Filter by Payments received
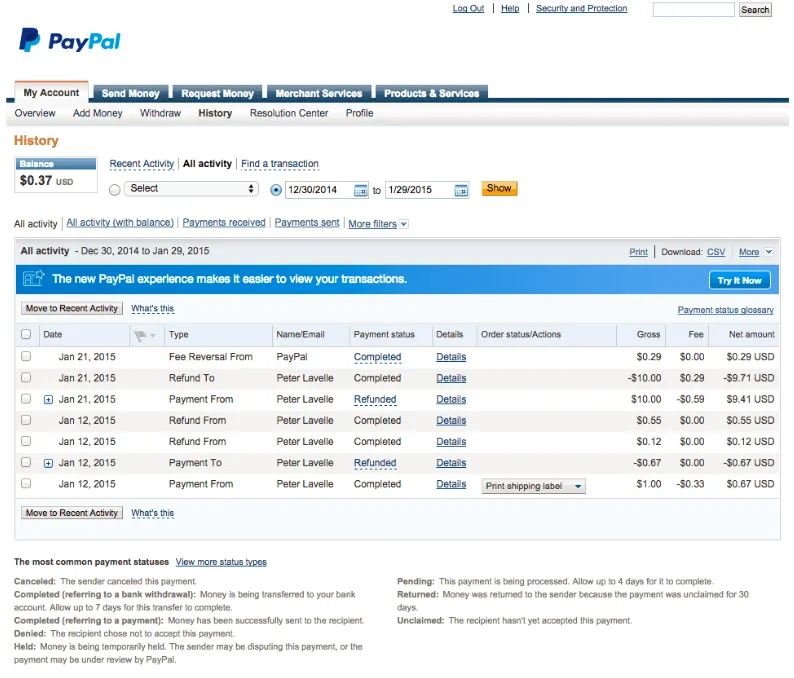 (224, 222)
